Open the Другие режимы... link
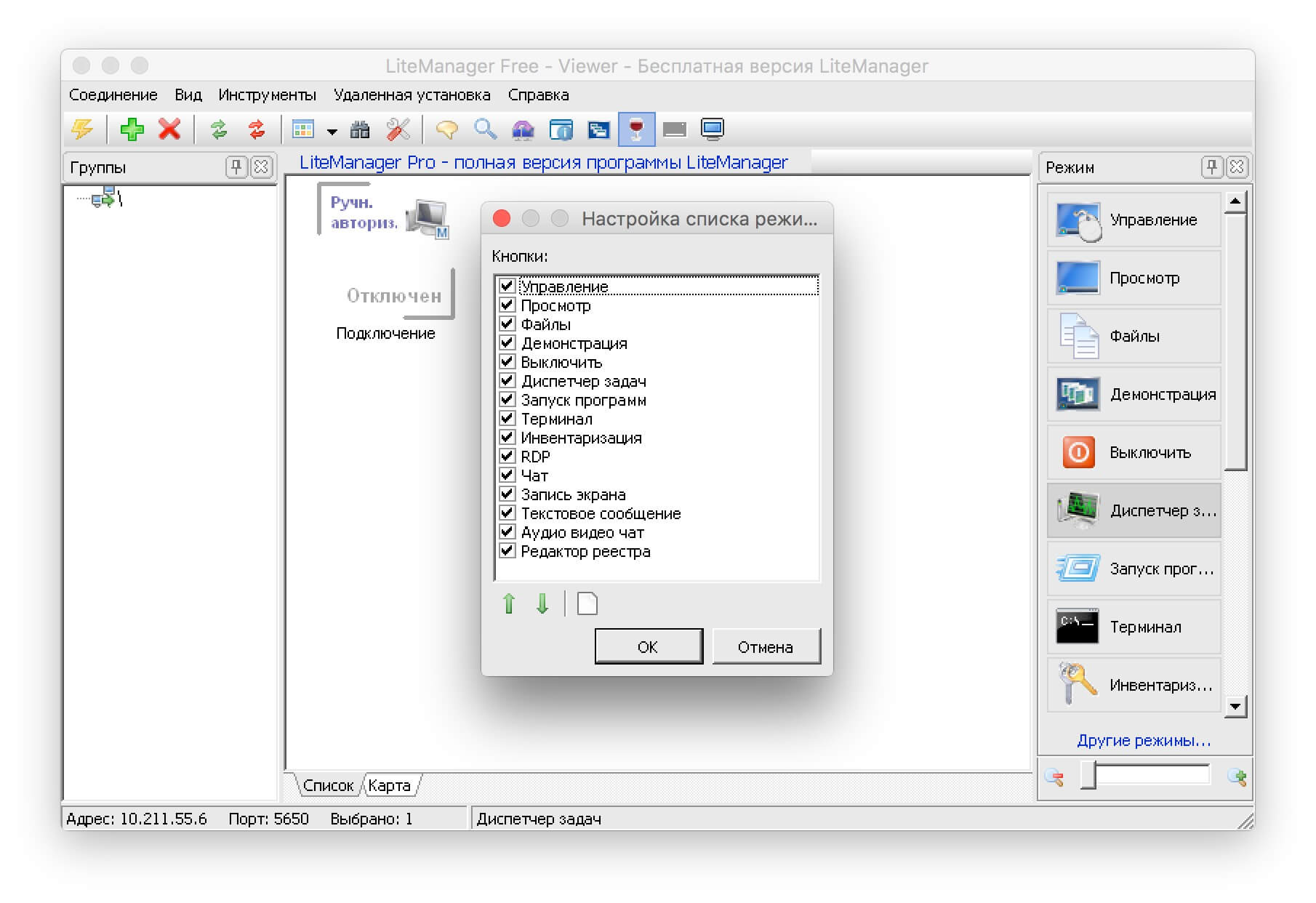Screen dimensions: 1316x903 click(1144, 741)
